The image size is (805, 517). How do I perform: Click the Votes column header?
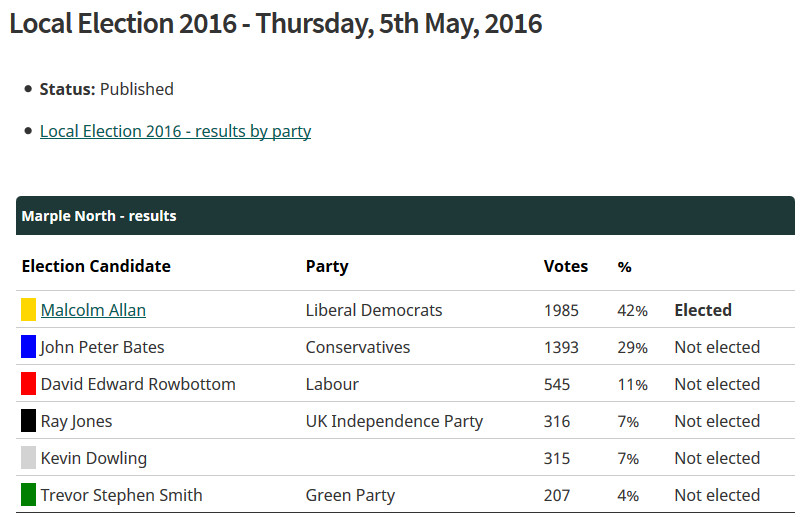tap(566, 266)
